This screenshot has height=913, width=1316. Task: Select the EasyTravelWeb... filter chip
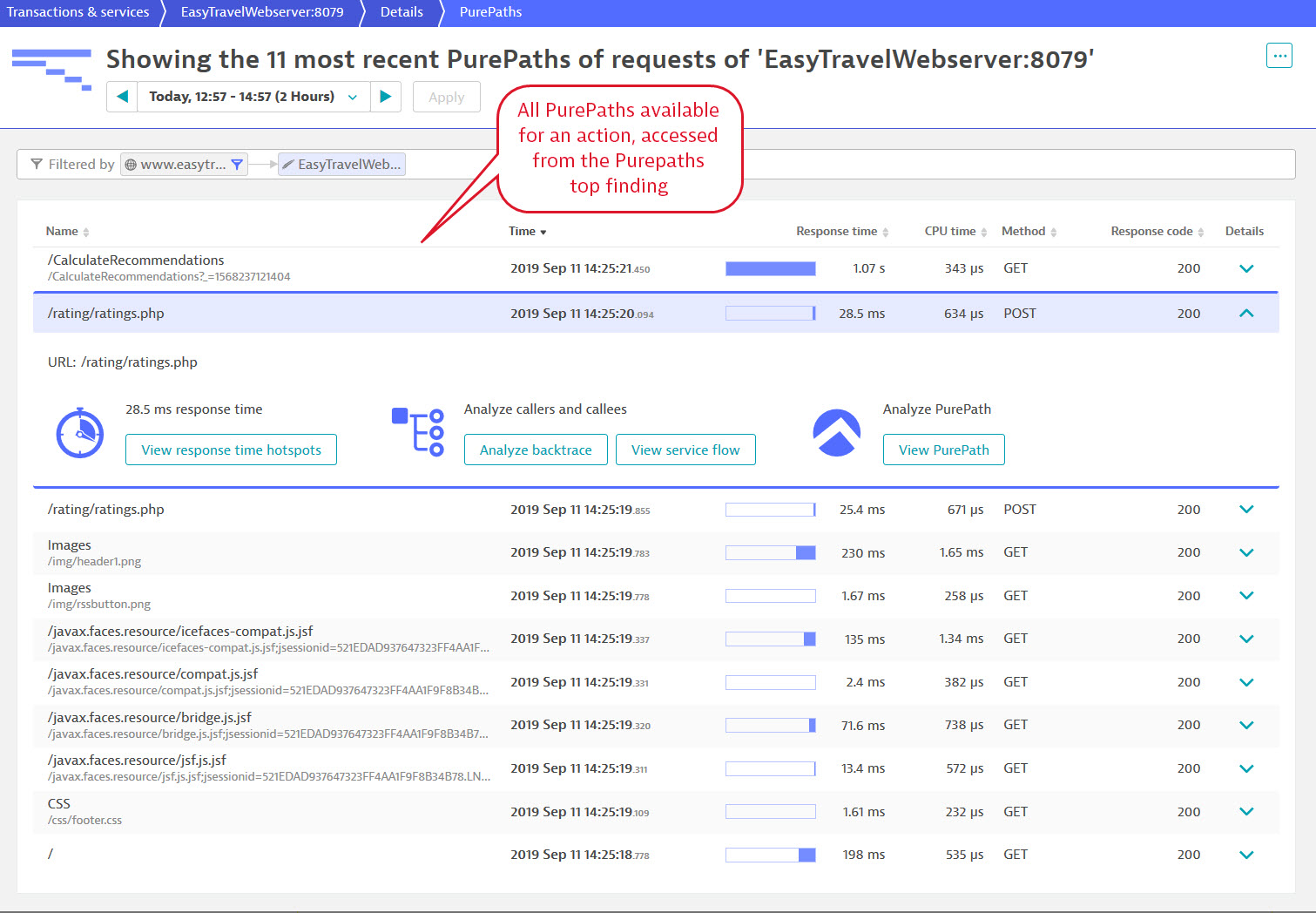[341, 164]
